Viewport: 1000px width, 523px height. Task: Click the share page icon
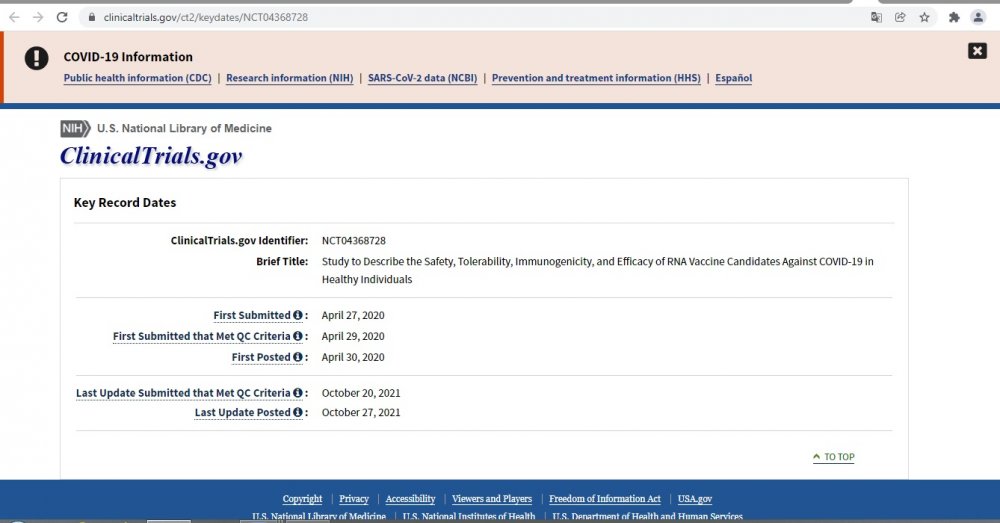pyautogui.click(x=900, y=17)
